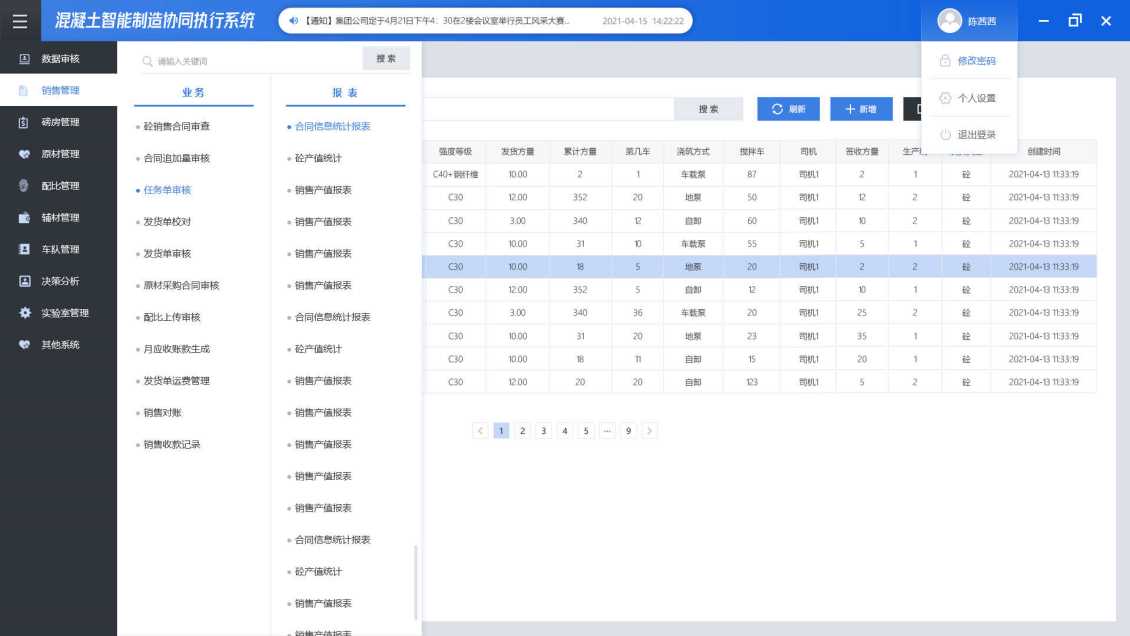Click the C40+钢纤维 table cell
The width and height of the screenshot is (1130, 636).
point(455,174)
